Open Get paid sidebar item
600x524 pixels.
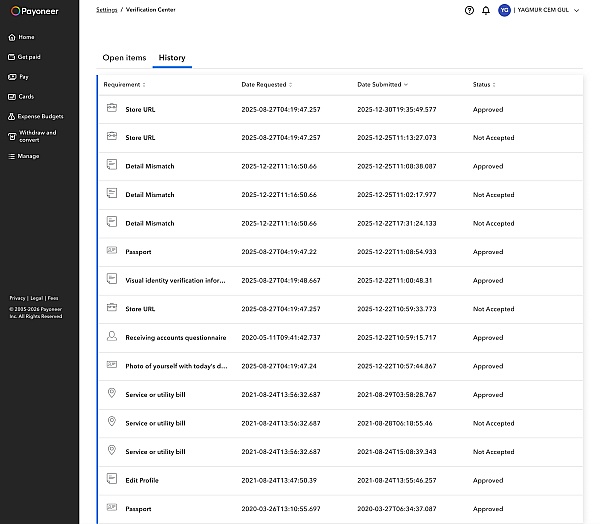[29, 57]
